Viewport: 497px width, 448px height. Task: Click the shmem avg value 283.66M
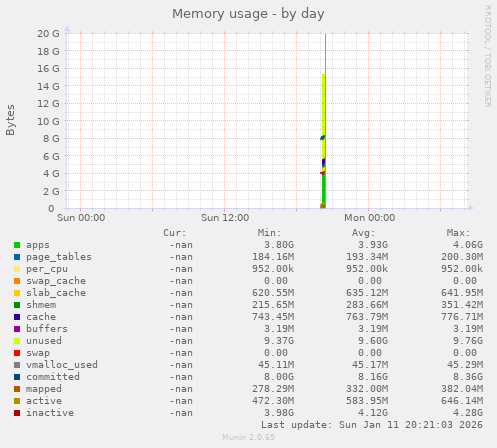click(367, 305)
